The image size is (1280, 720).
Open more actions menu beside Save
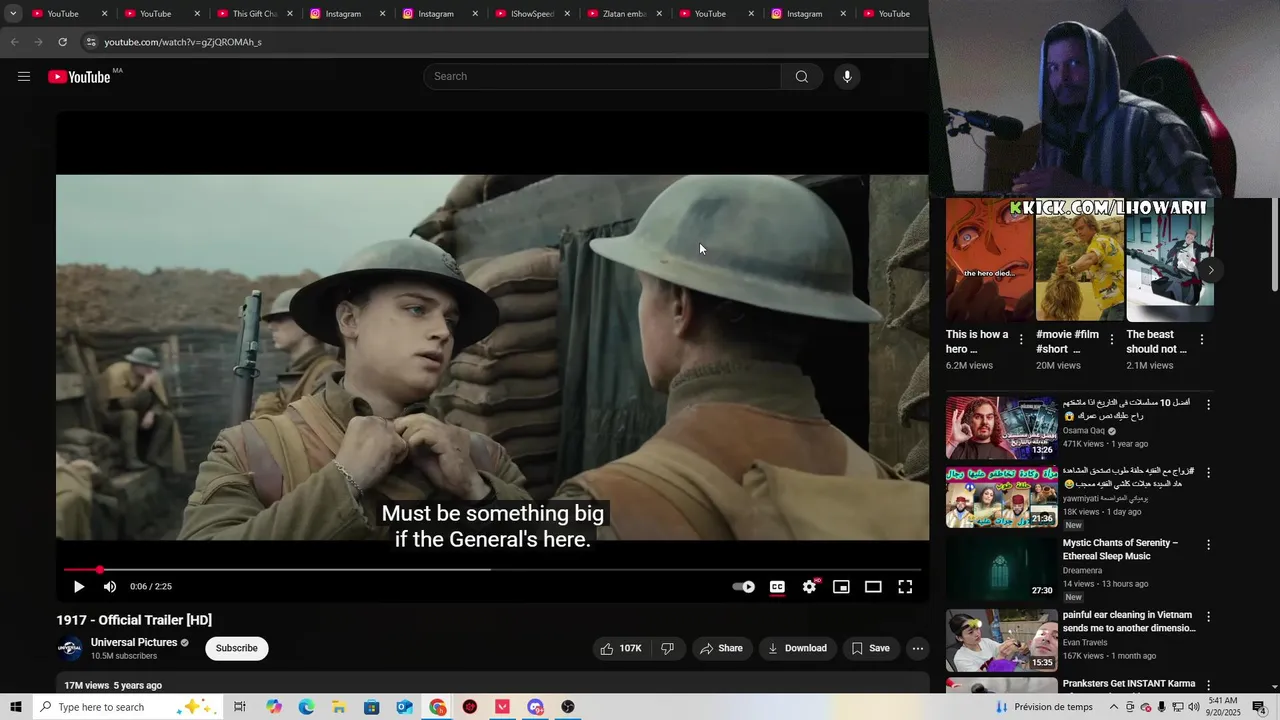pyautogui.click(x=917, y=648)
